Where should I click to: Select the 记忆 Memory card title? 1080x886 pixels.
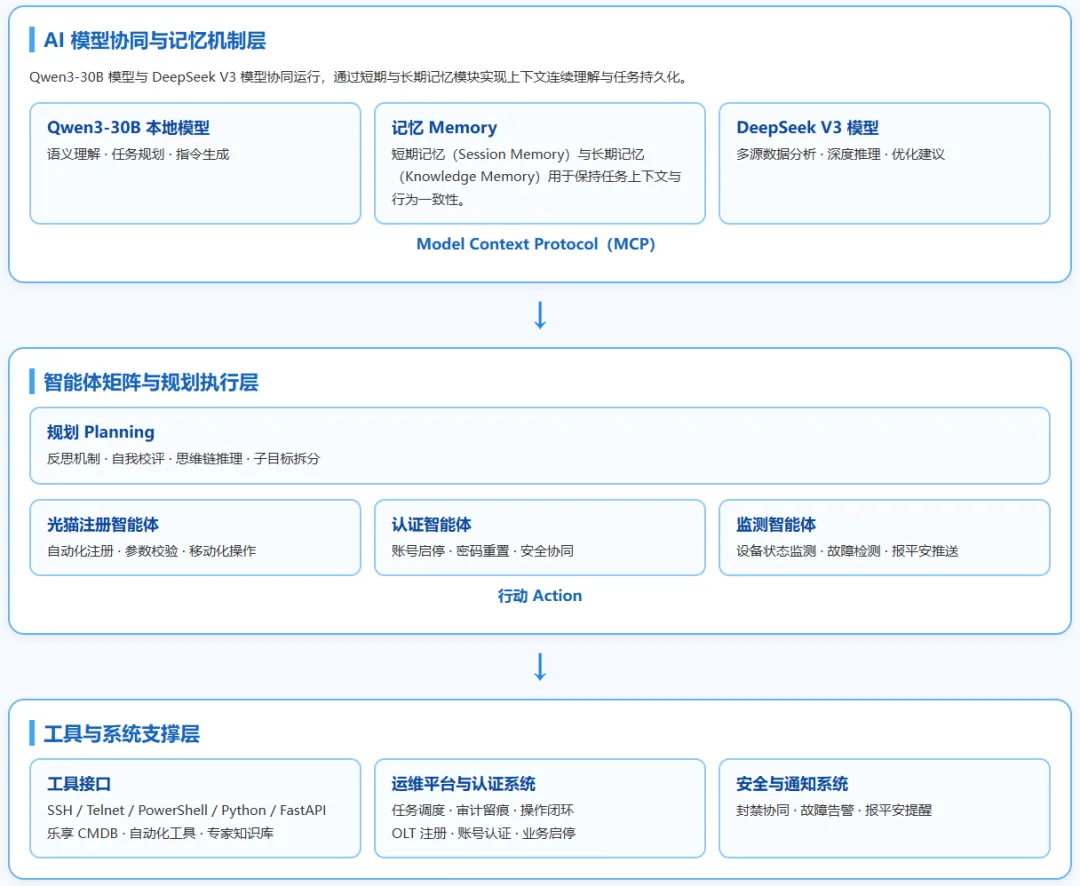click(x=444, y=127)
